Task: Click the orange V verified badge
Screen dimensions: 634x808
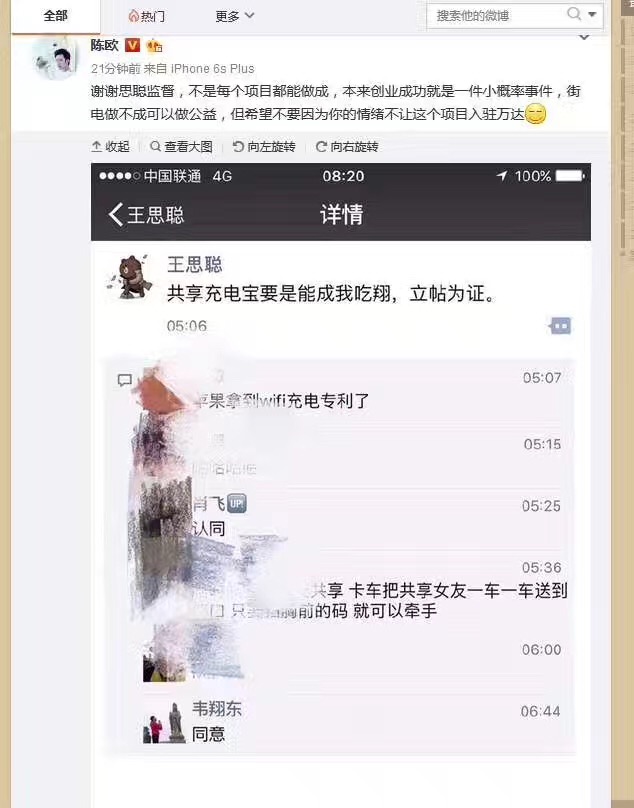Action: [132, 45]
